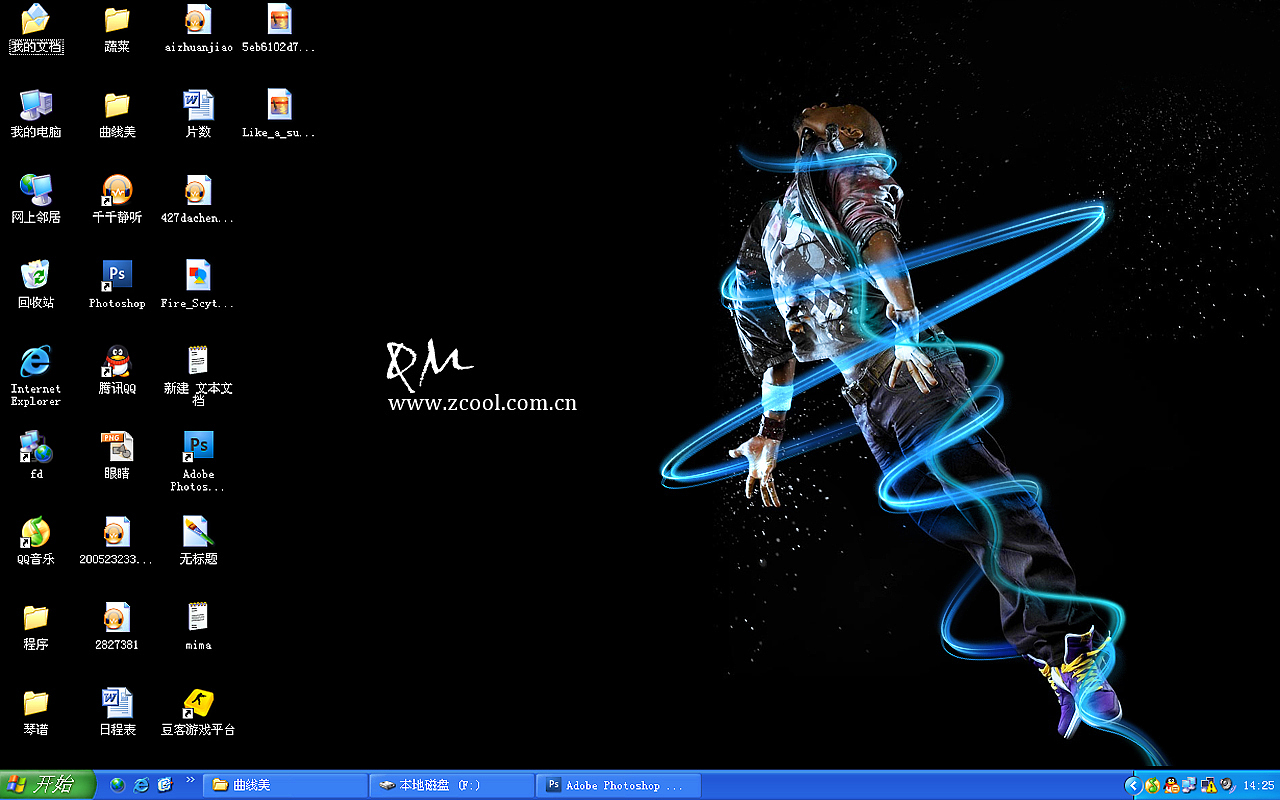Click the 开始 Start button
This screenshot has height=800, width=1280.
click(47, 785)
